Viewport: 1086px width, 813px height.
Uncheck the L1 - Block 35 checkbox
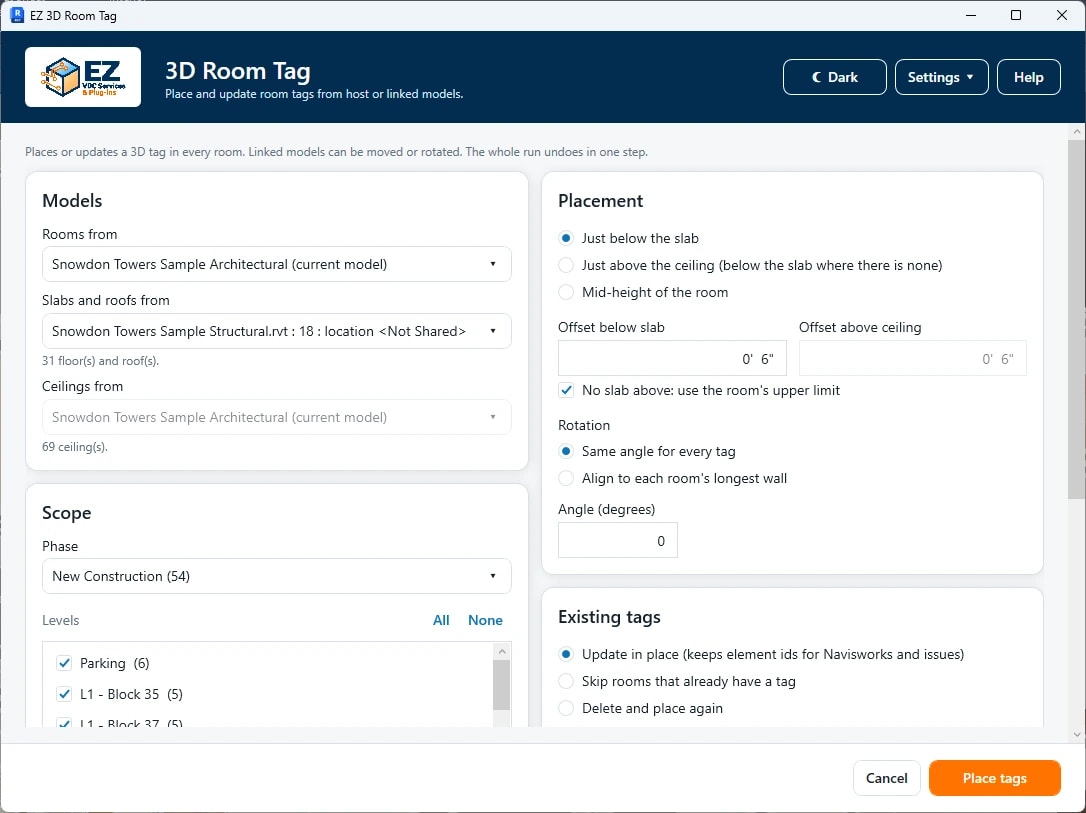coord(64,694)
